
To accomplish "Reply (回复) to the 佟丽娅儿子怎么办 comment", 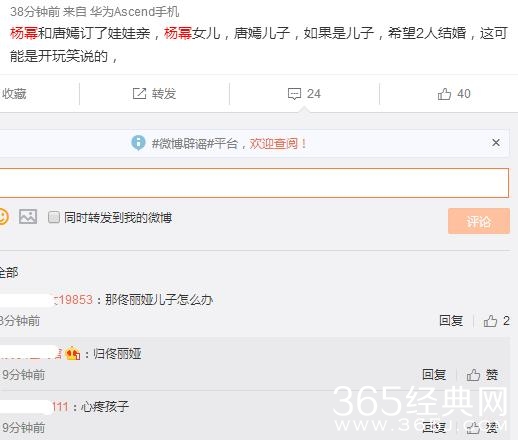I will click(451, 321).
